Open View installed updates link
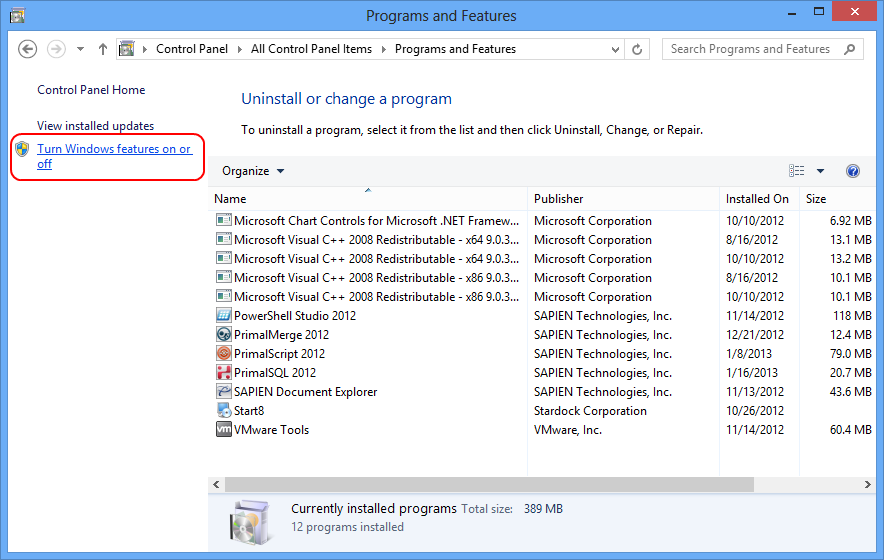 (95, 126)
